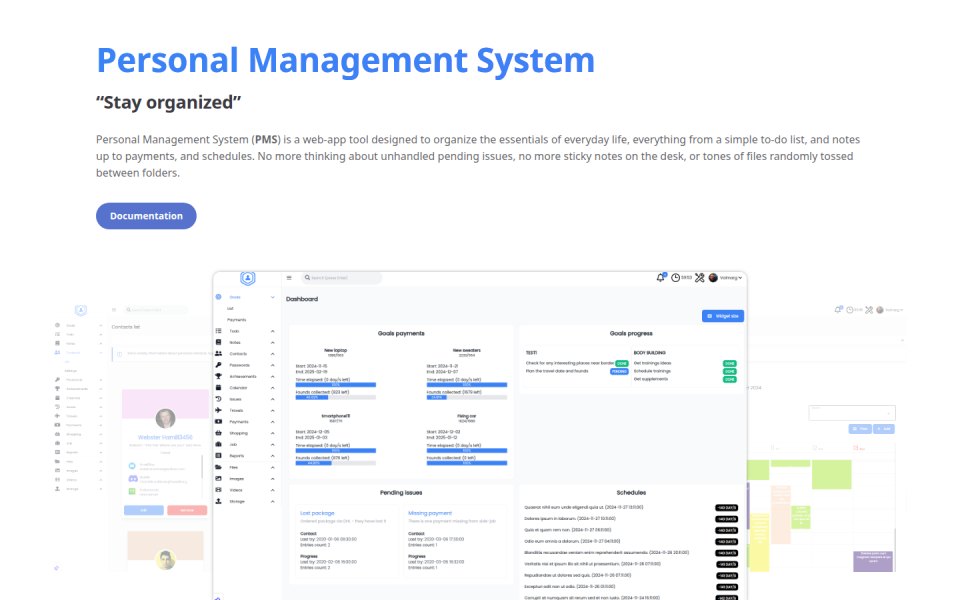
Task: Open the Storage menu label
Action: pos(237,501)
